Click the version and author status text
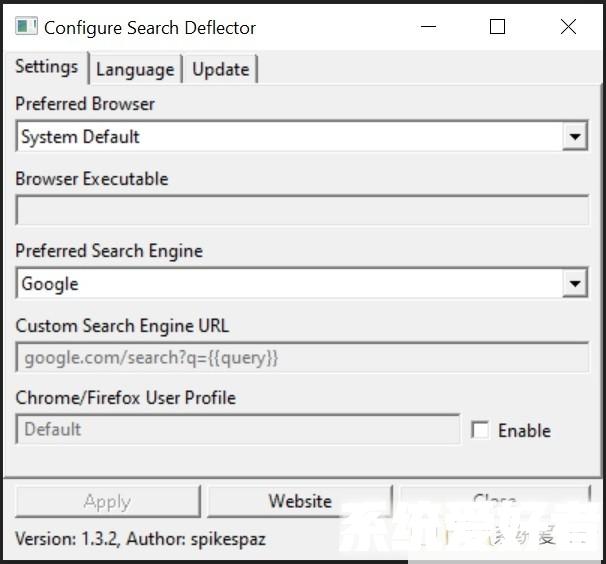Screen dimensions: 606x564 pos(140,539)
